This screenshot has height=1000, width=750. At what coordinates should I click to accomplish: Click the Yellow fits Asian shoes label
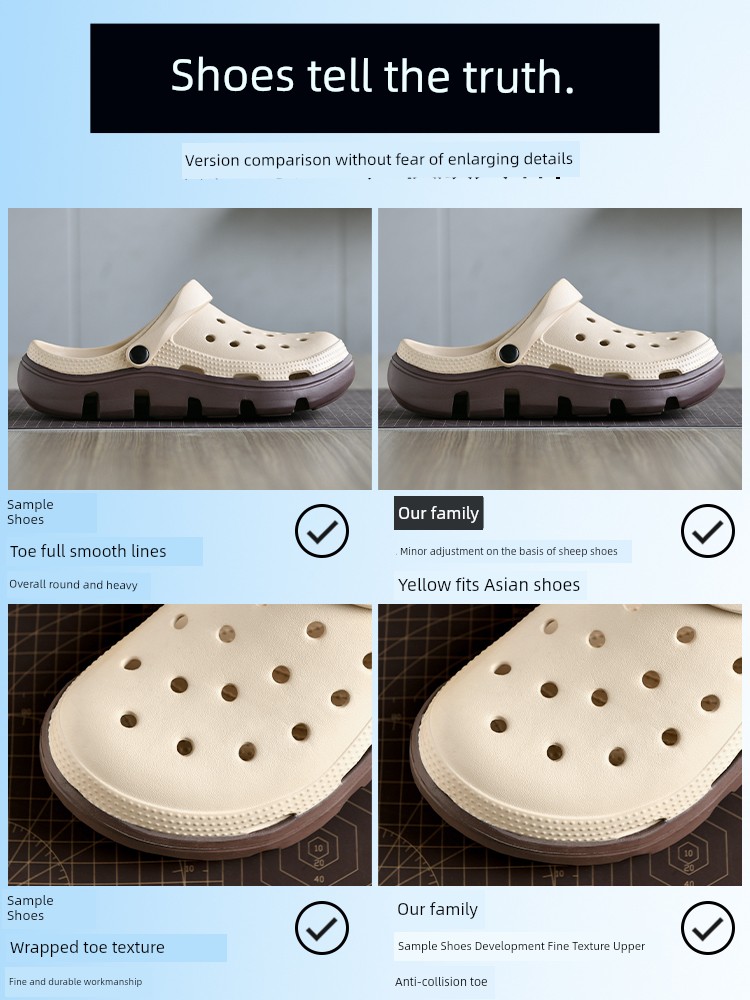click(x=489, y=585)
